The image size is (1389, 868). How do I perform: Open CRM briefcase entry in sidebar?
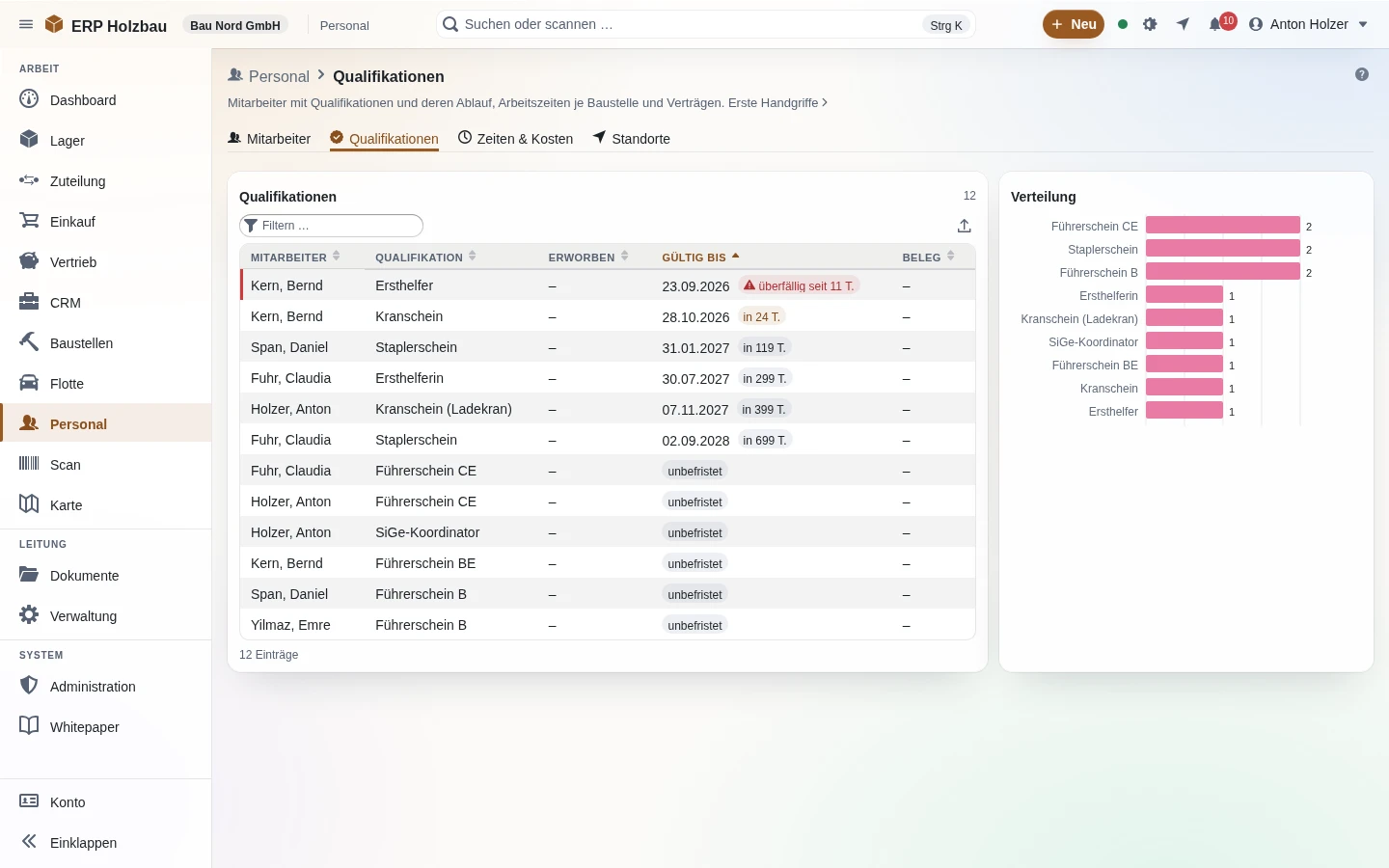click(106, 302)
